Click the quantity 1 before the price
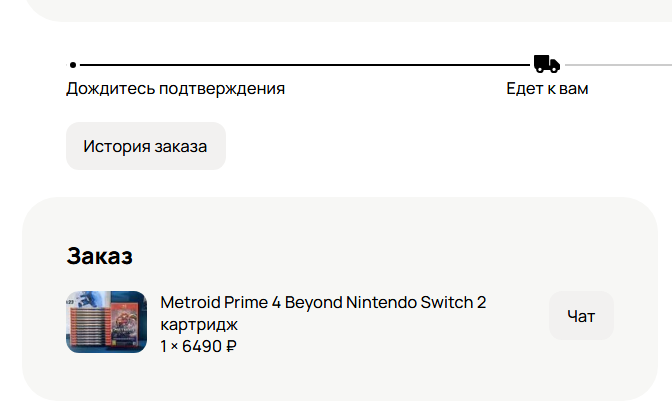 [164, 346]
